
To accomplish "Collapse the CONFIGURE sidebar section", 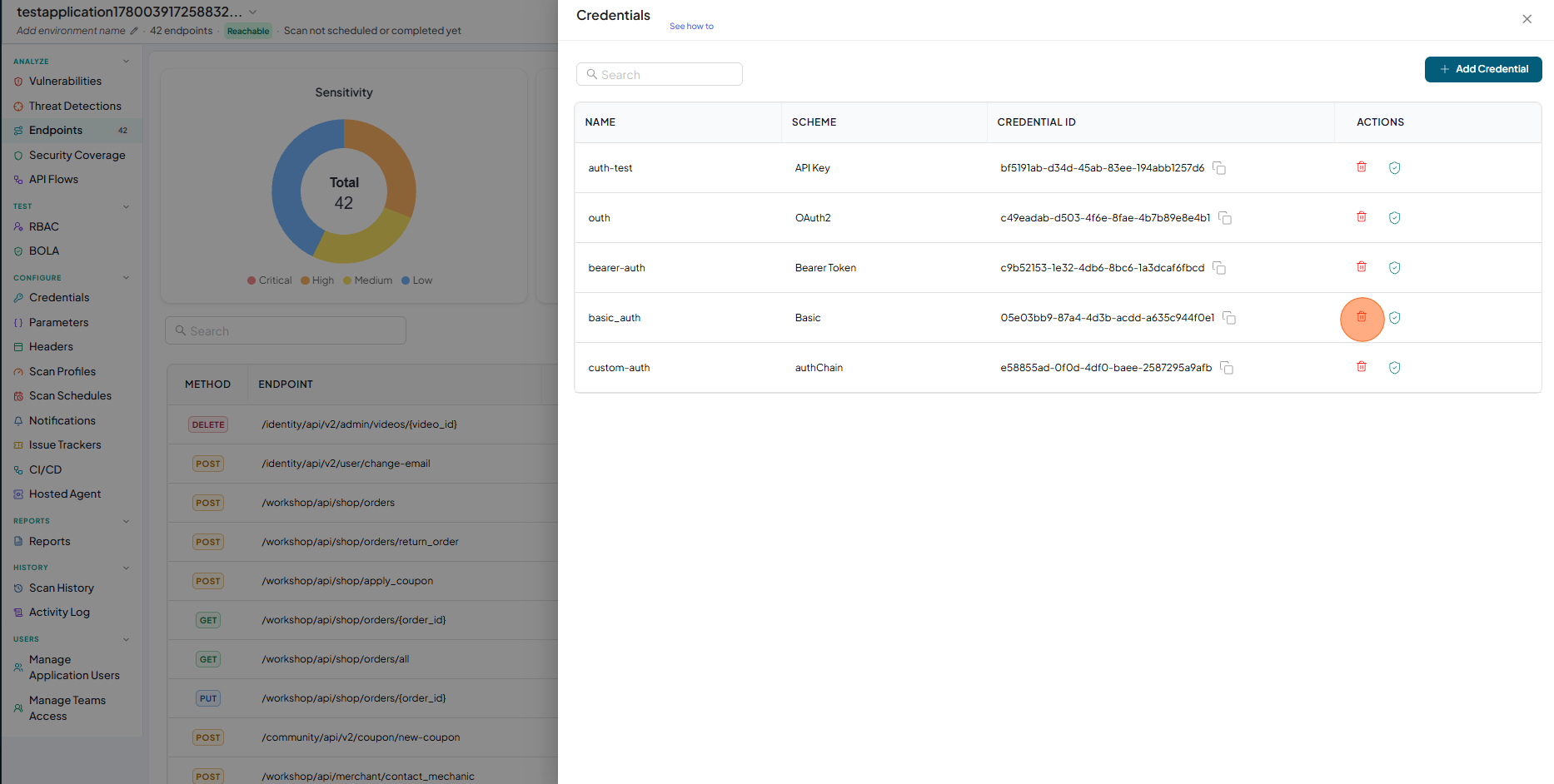I will (127, 278).
